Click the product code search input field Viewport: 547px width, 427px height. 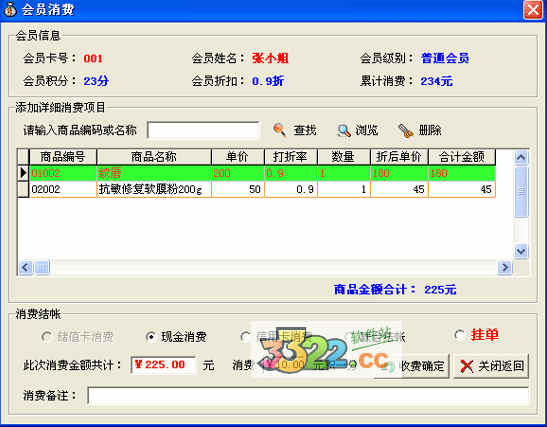click(x=203, y=130)
